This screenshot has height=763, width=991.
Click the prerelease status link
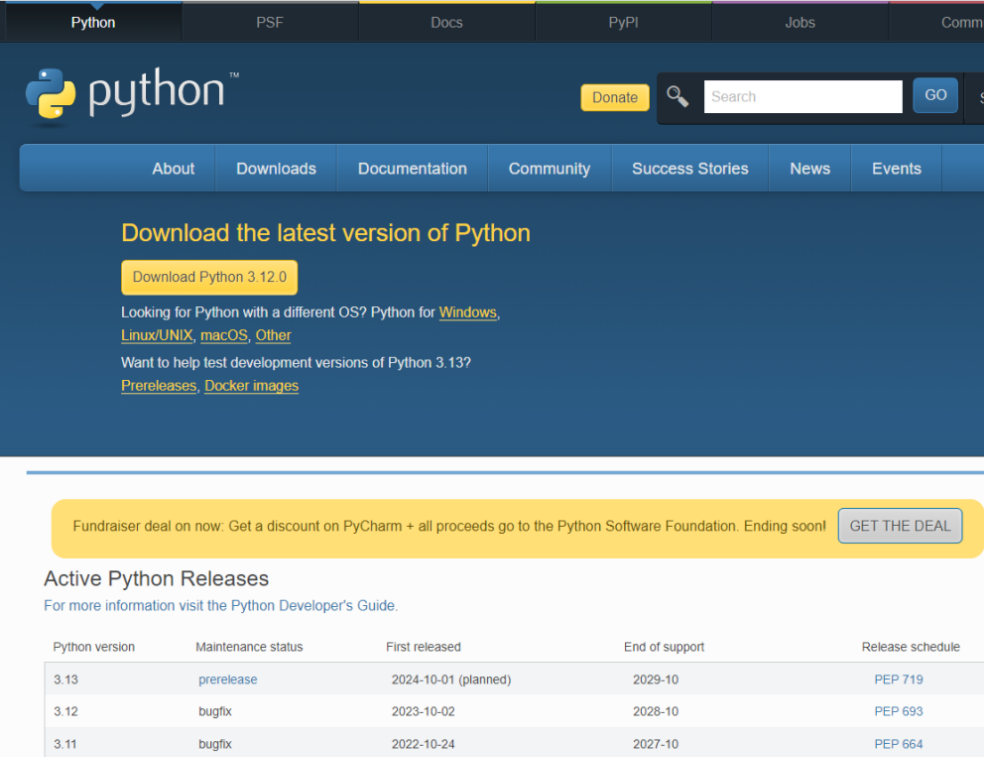[x=228, y=680]
